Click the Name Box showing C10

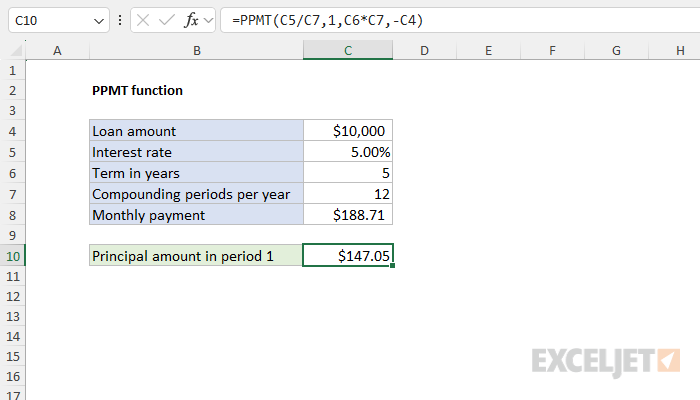(x=58, y=20)
